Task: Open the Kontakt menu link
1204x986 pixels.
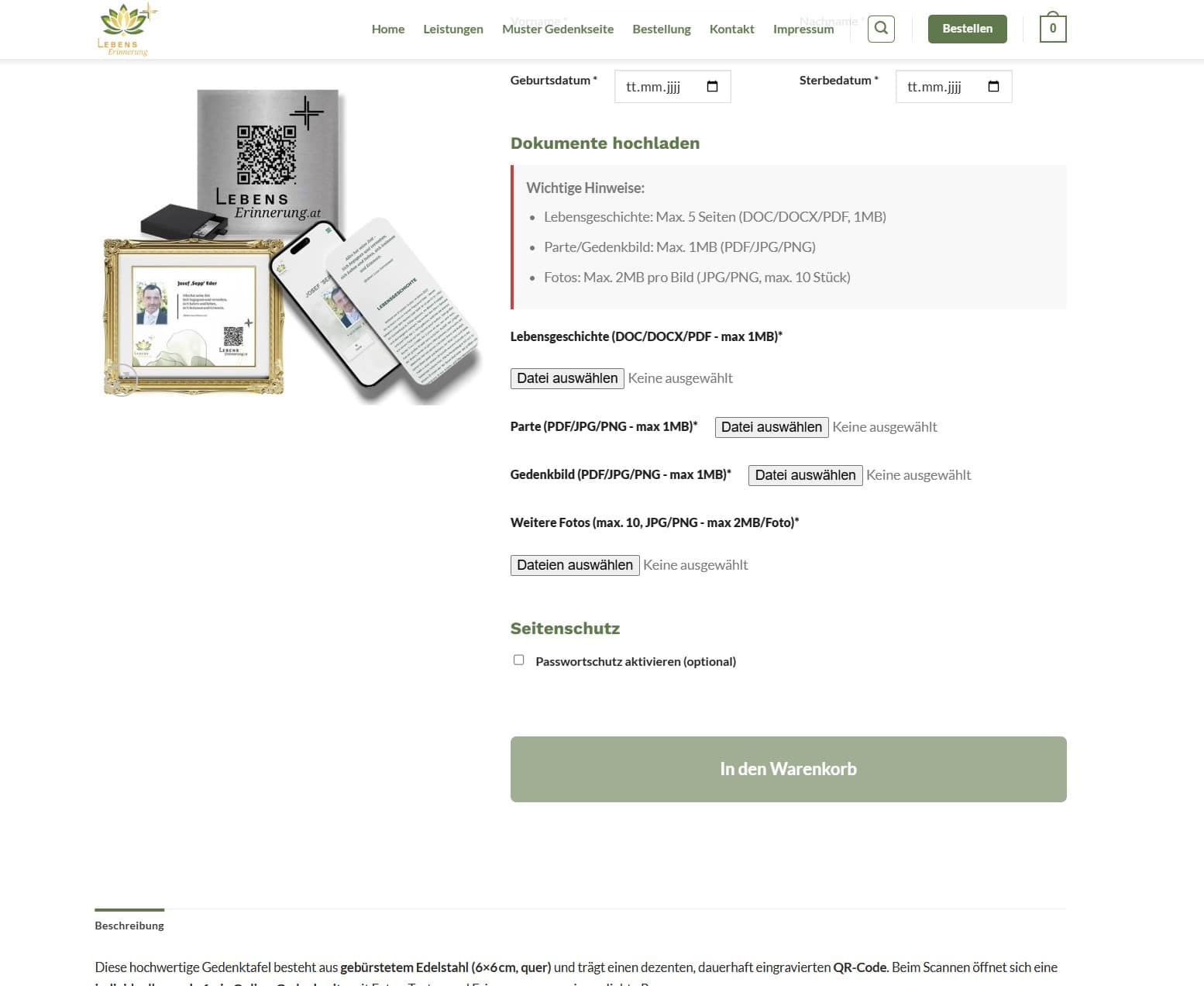Action: pos(732,29)
